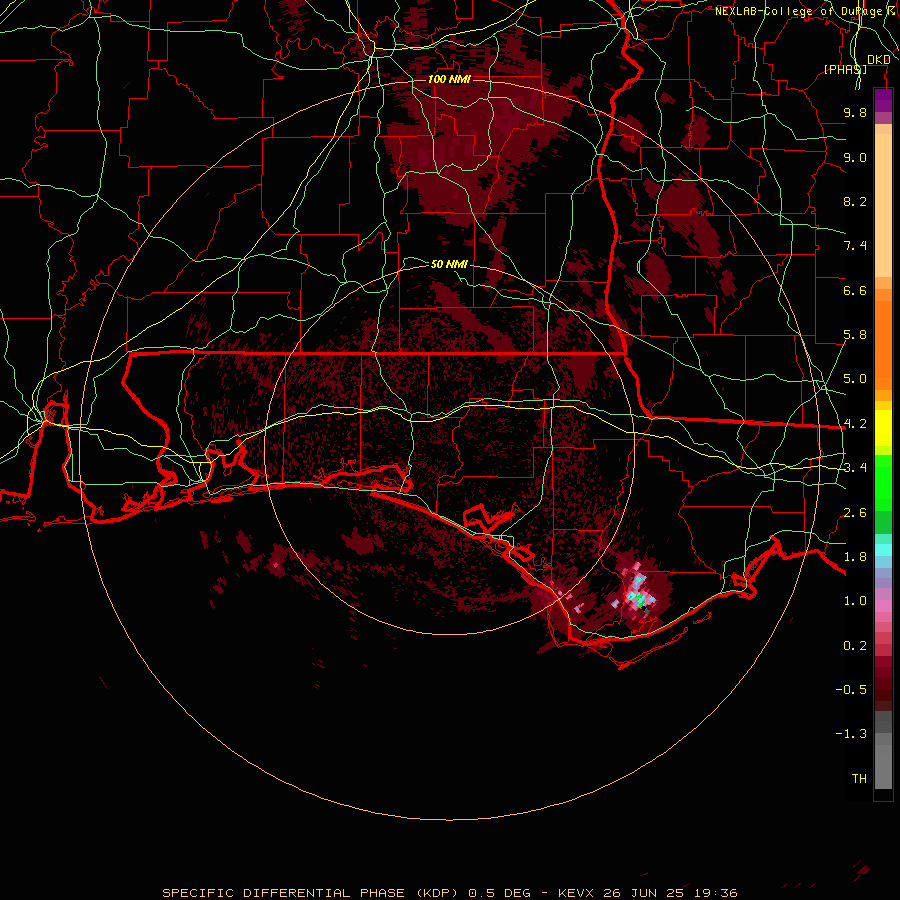Click the 7.4 scale value
This screenshot has height=900, width=900.
coord(855,246)
